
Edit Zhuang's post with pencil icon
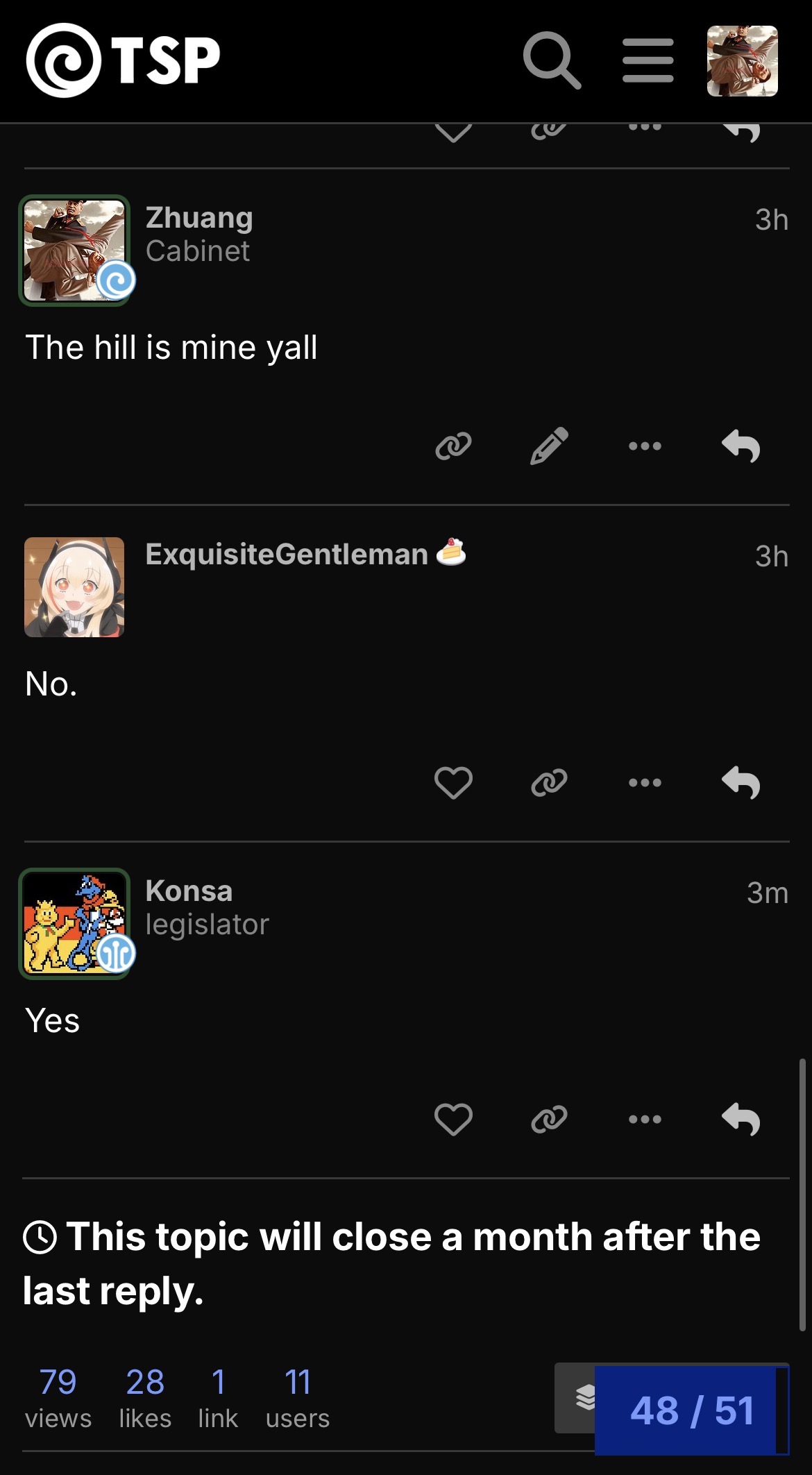pyautogui.click(x=549, y=446)
